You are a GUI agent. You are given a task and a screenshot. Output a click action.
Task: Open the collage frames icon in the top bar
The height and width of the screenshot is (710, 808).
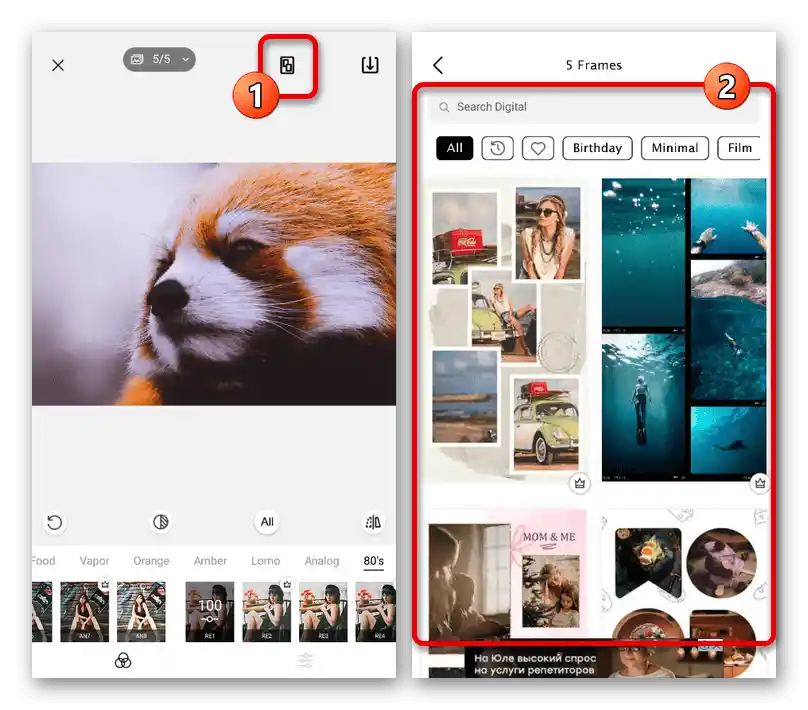(287, 65)
